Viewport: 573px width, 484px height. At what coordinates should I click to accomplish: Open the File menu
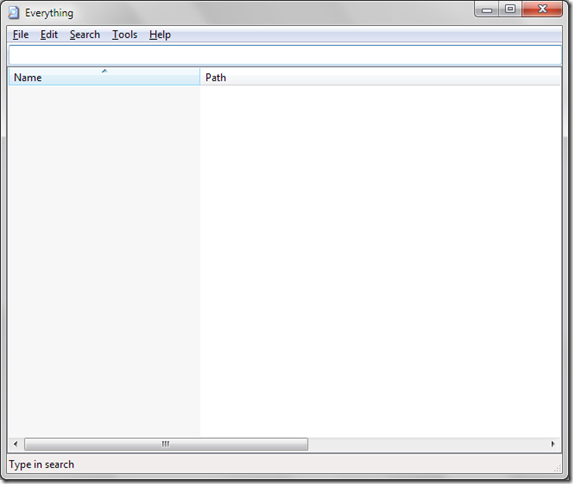click(x=20, y=35)
